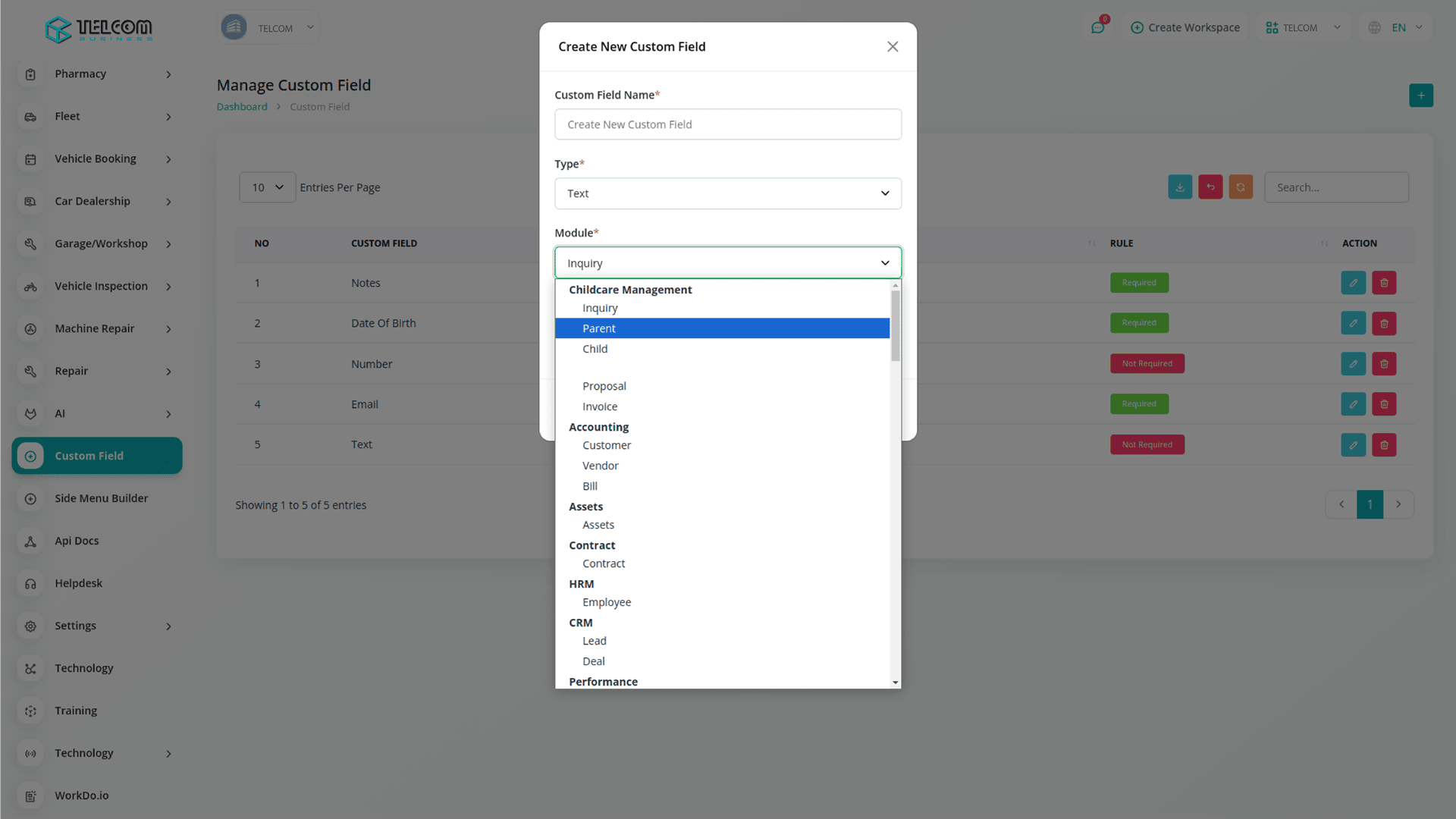
Task: Close the Create New Custom Field dialog
Action: (893, 47)
